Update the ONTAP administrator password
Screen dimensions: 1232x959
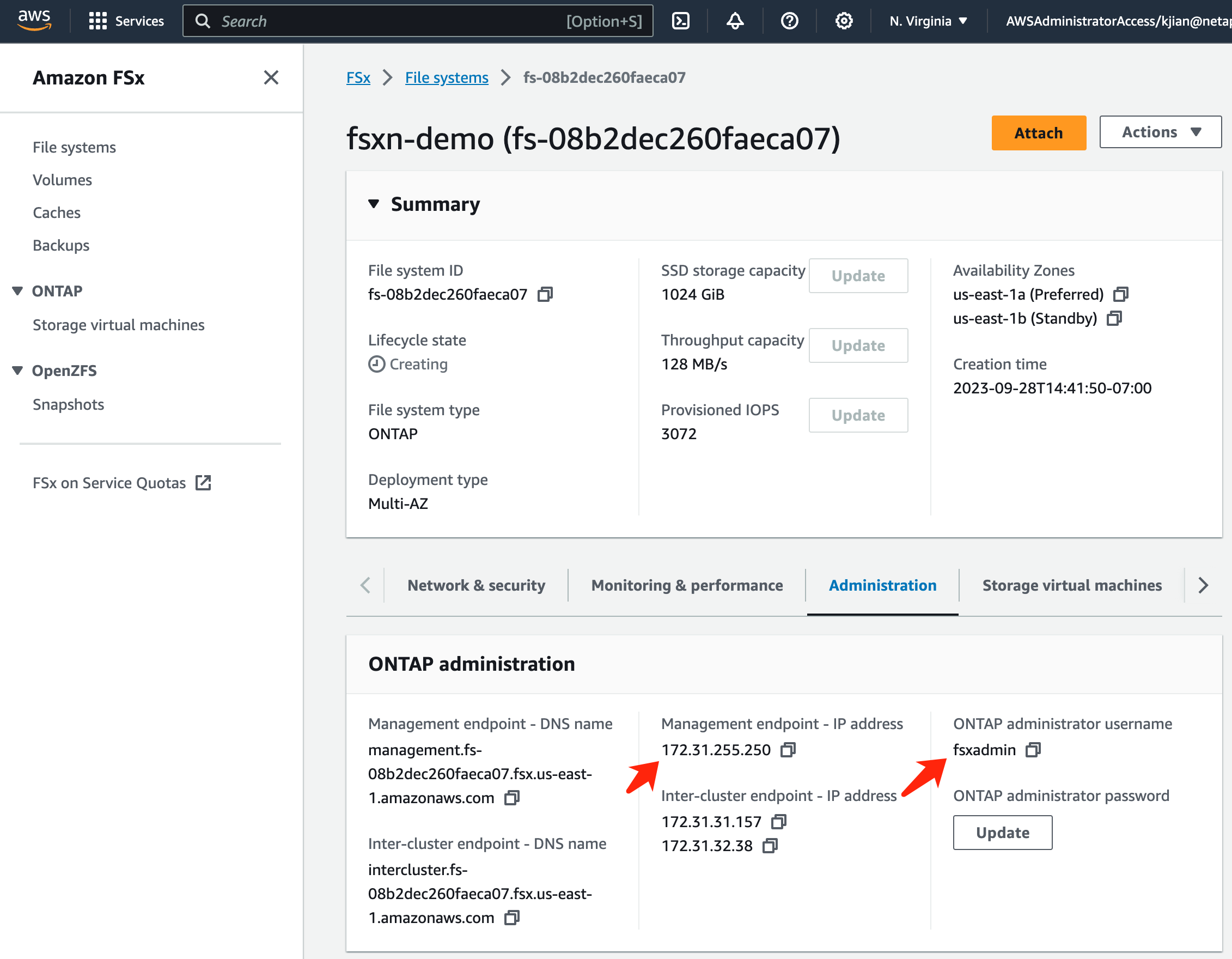pyautogui.click(x=1002, y=833)
